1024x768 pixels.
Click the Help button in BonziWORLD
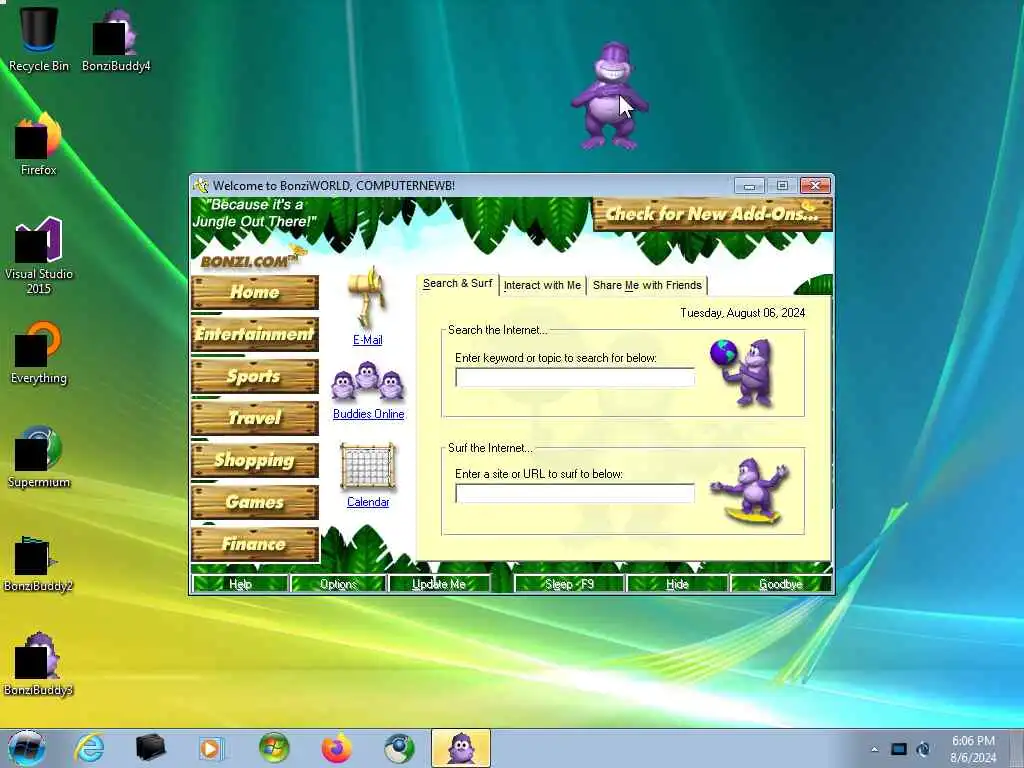pyautogui.click(x=240, y=584)
